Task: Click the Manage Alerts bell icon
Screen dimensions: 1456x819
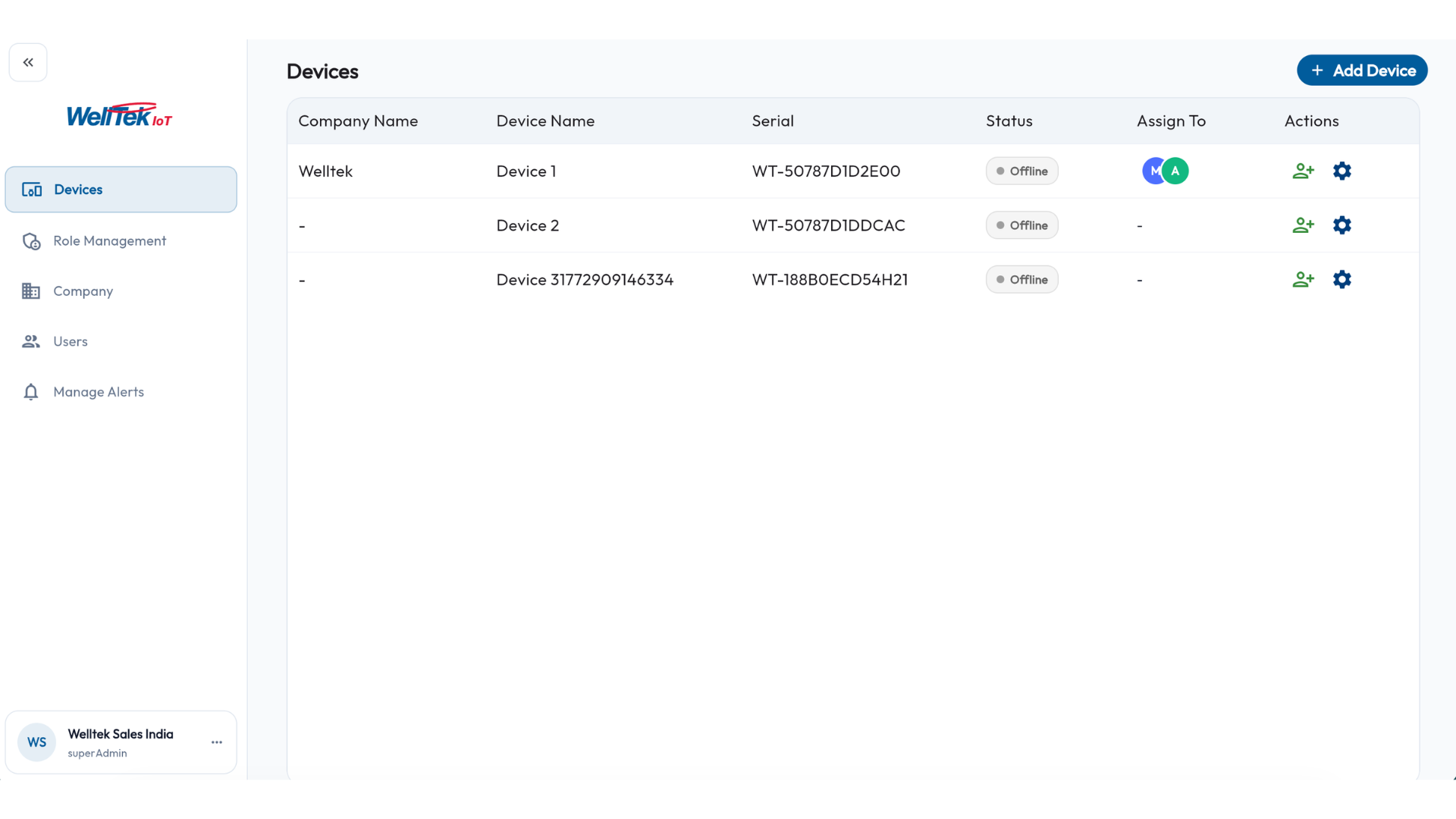Action: coord(31,392)
